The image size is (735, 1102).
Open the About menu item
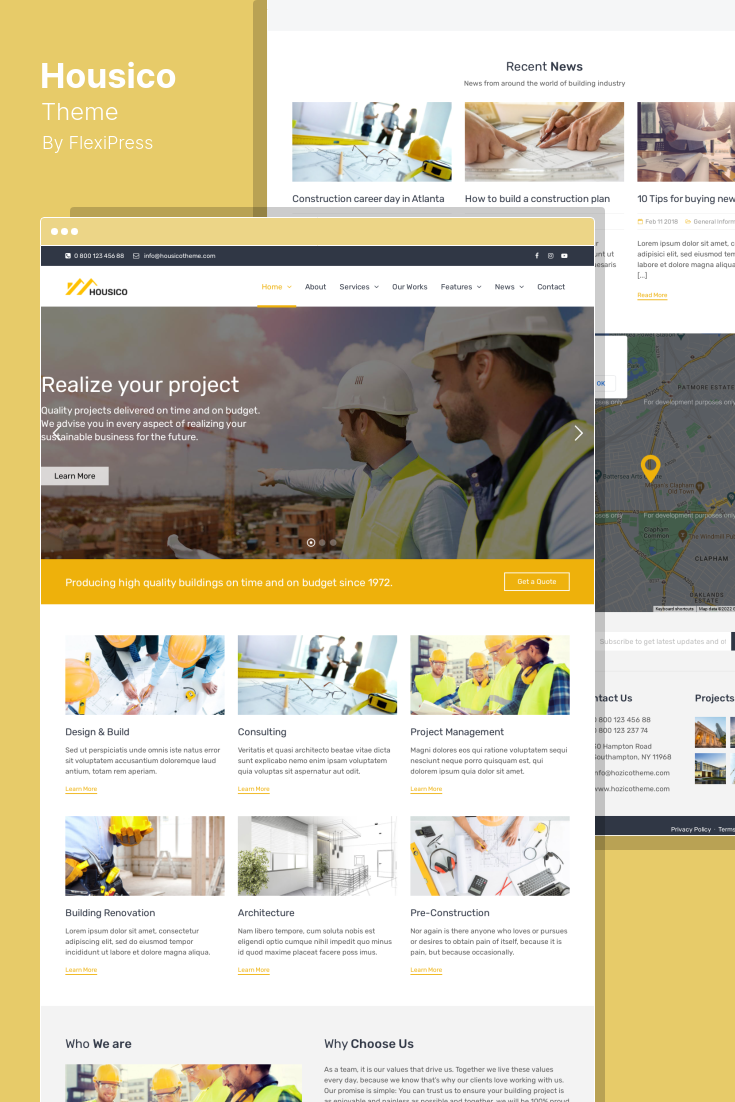click(316, 287)
